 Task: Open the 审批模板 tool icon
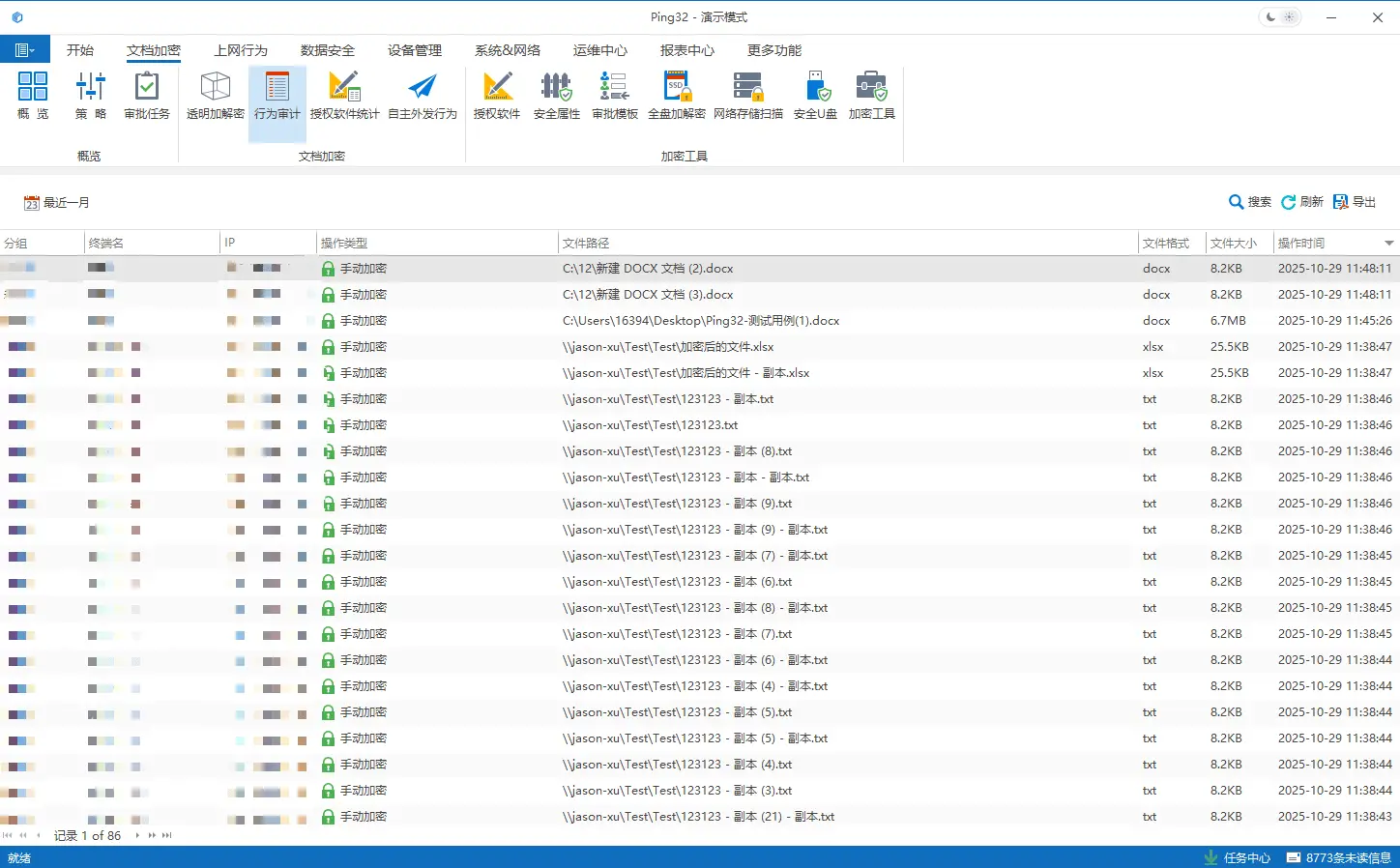tap(615, 95)
